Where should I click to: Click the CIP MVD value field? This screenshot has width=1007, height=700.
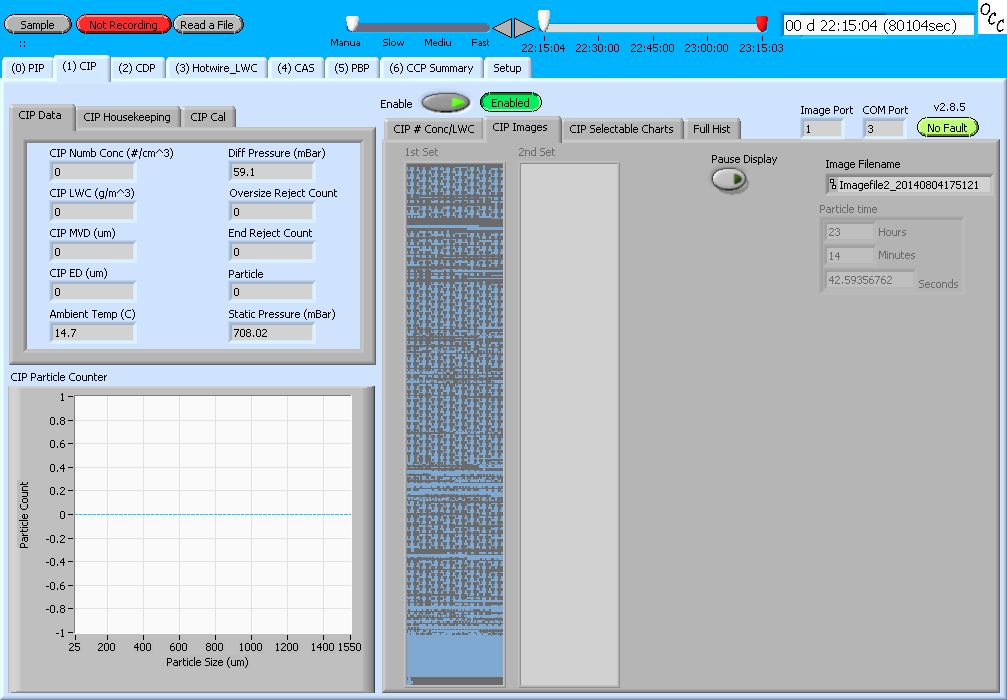pyautogui.click(x=92, y=251)
